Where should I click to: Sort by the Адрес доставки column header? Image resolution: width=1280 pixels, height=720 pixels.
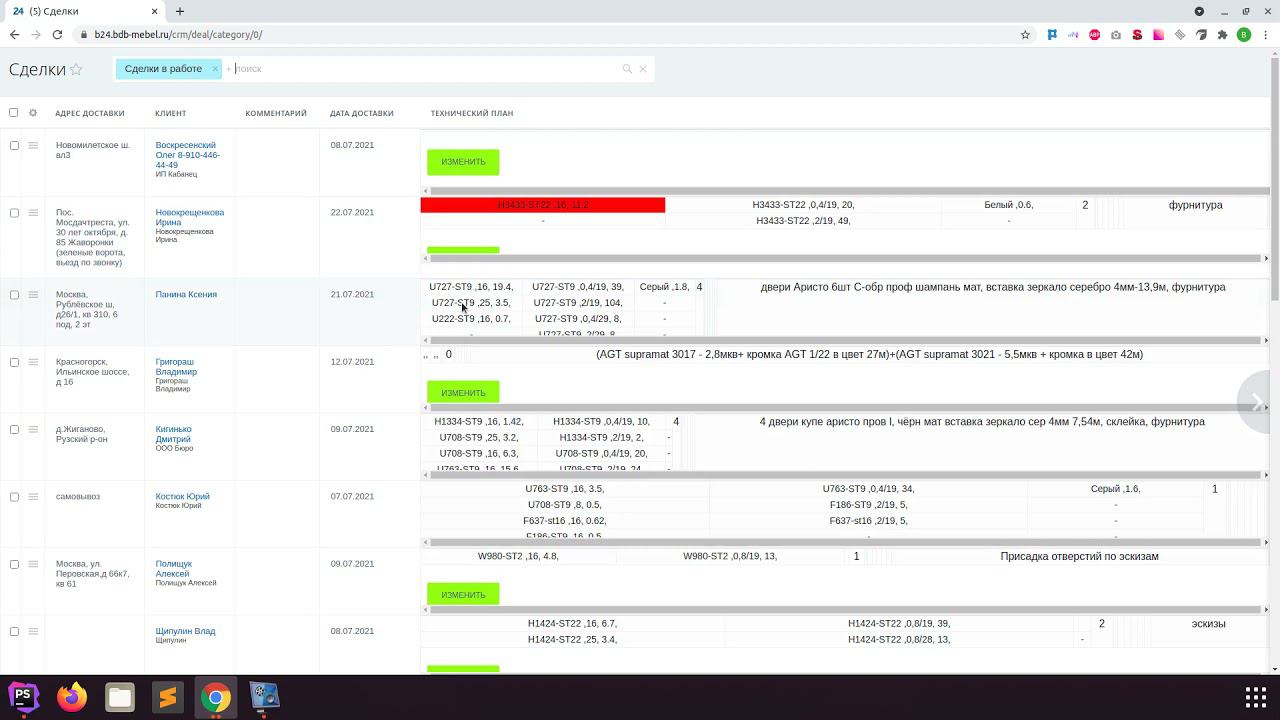[90, 113]
